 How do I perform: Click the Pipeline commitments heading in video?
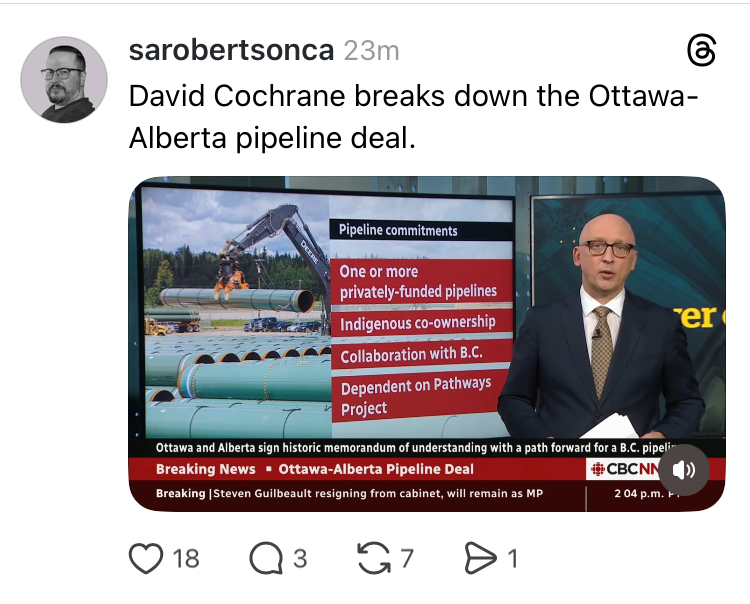click(x=398, y=231)
